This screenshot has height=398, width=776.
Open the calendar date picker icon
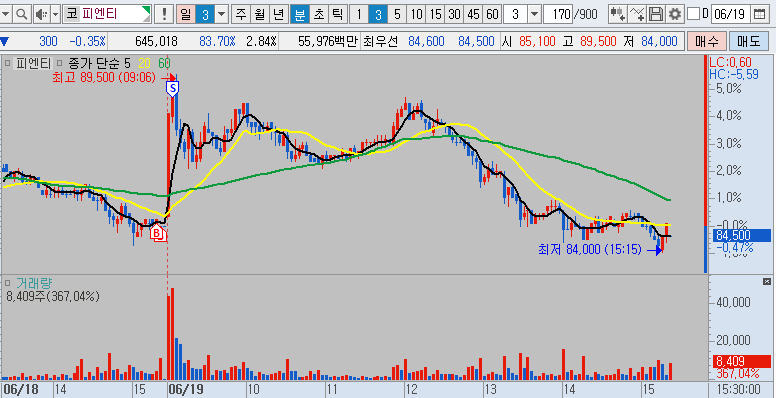pyautogui.click(x=759, y=14)
